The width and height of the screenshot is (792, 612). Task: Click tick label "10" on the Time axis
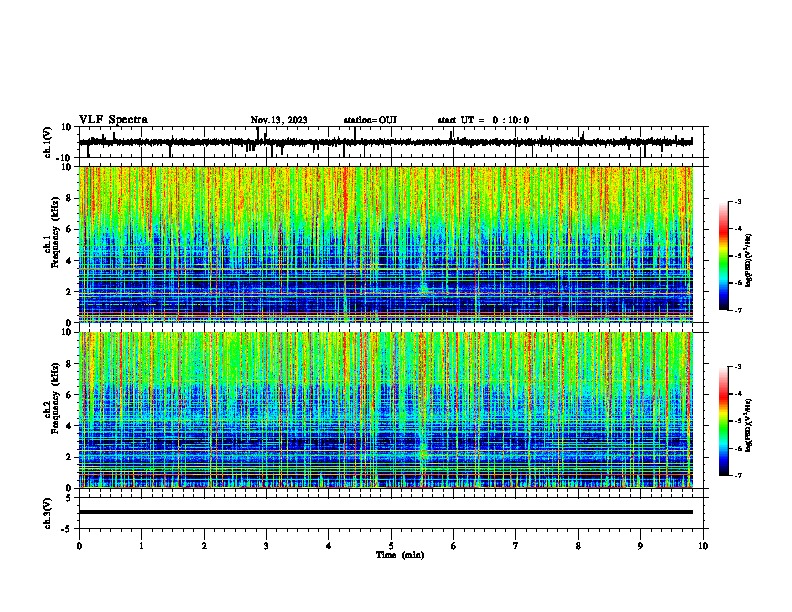pos(703,546)
